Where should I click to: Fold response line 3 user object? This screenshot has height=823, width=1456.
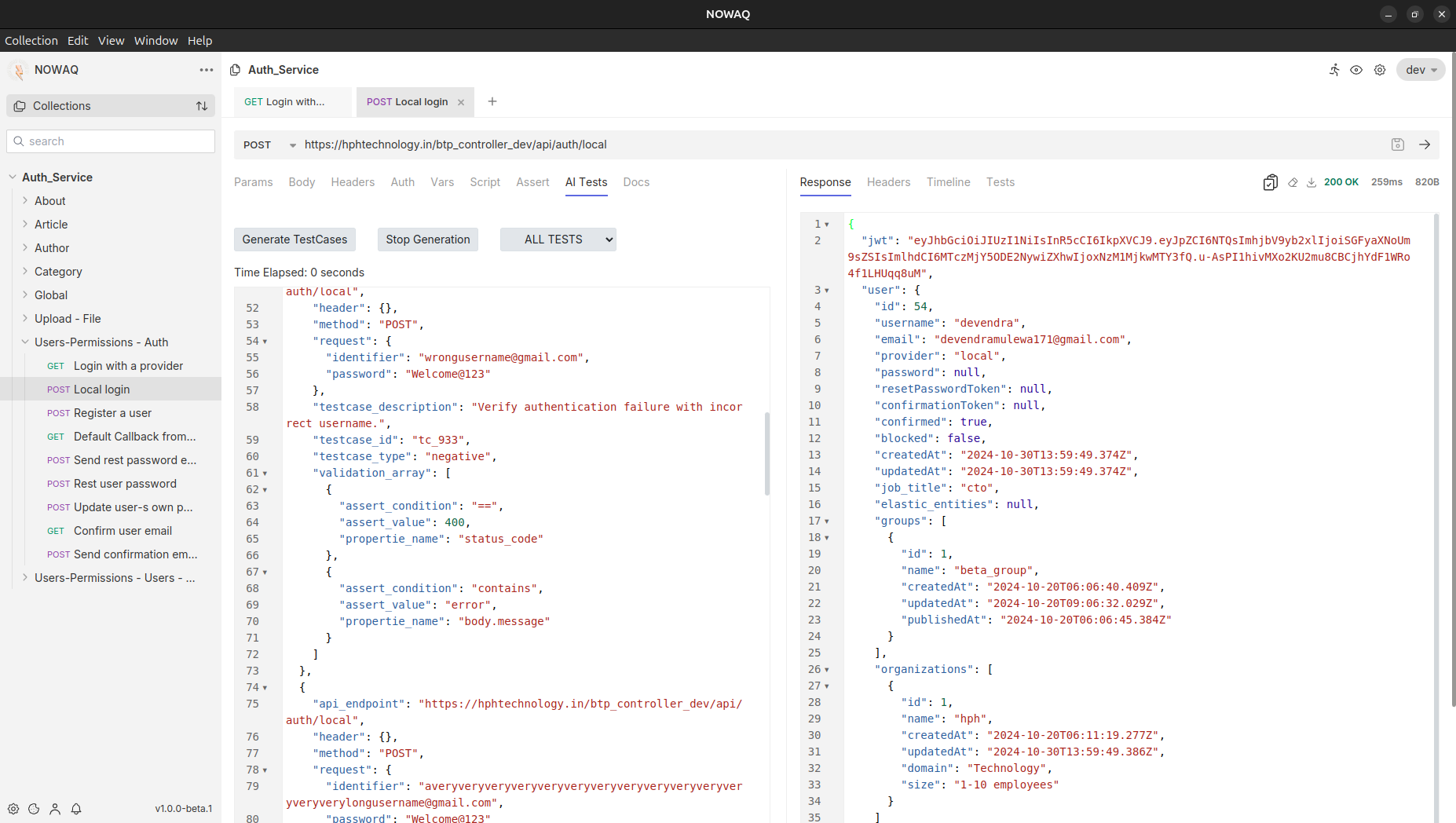pyautogui.click(x=827, y=291)
